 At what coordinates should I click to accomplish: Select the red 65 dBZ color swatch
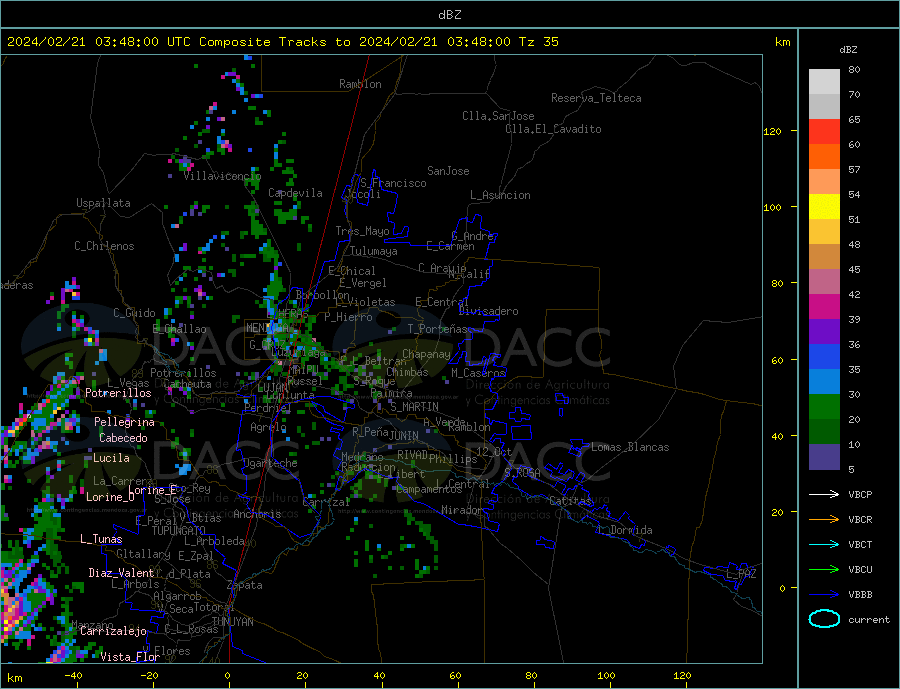[x=824, y=131]
